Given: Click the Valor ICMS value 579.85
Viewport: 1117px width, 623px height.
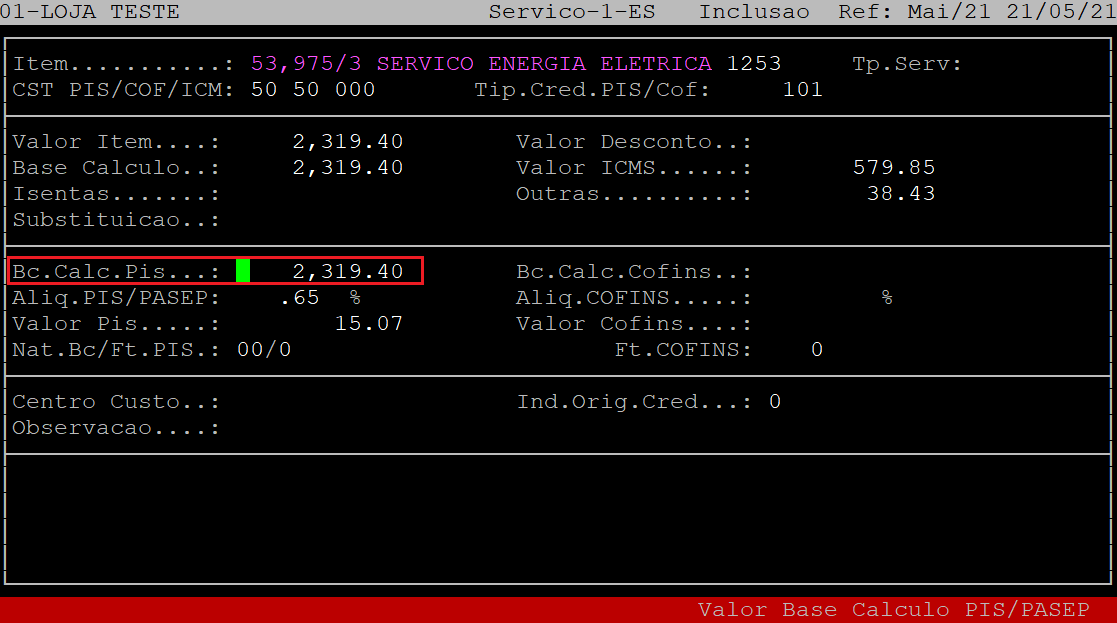Looking at the screenshot, I should coord(893,168).
